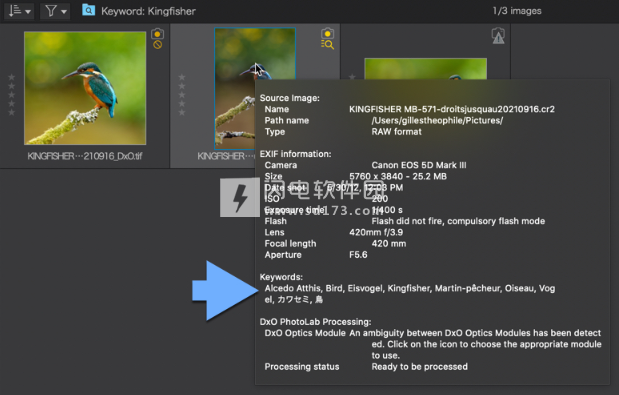This screenshot has height=395, width=619.
Task: Select the kingfisher DxO.tif thumbnail image
Action: click(85, 88)
